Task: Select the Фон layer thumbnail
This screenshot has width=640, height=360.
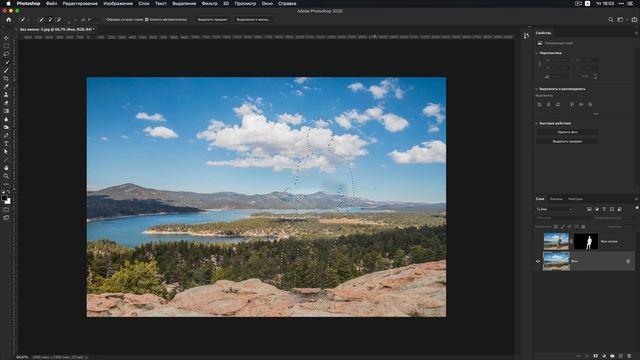Action: (556, 261)
